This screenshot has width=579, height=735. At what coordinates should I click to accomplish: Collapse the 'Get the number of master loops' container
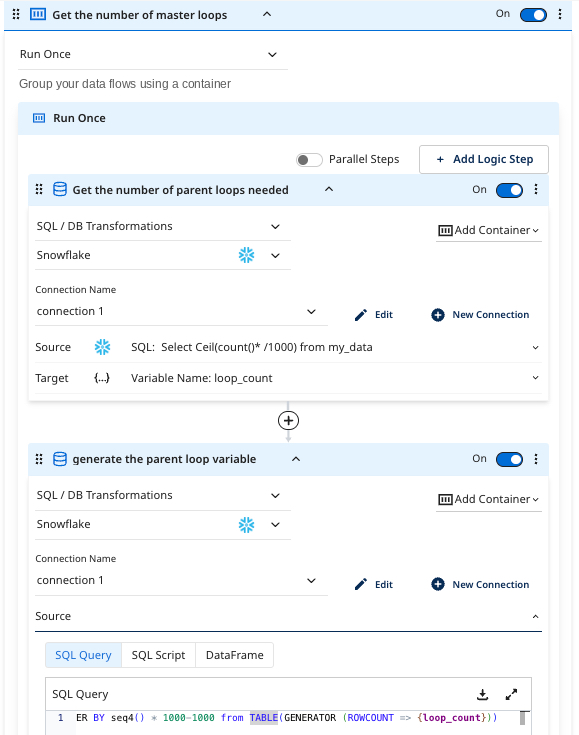(267, 14)
